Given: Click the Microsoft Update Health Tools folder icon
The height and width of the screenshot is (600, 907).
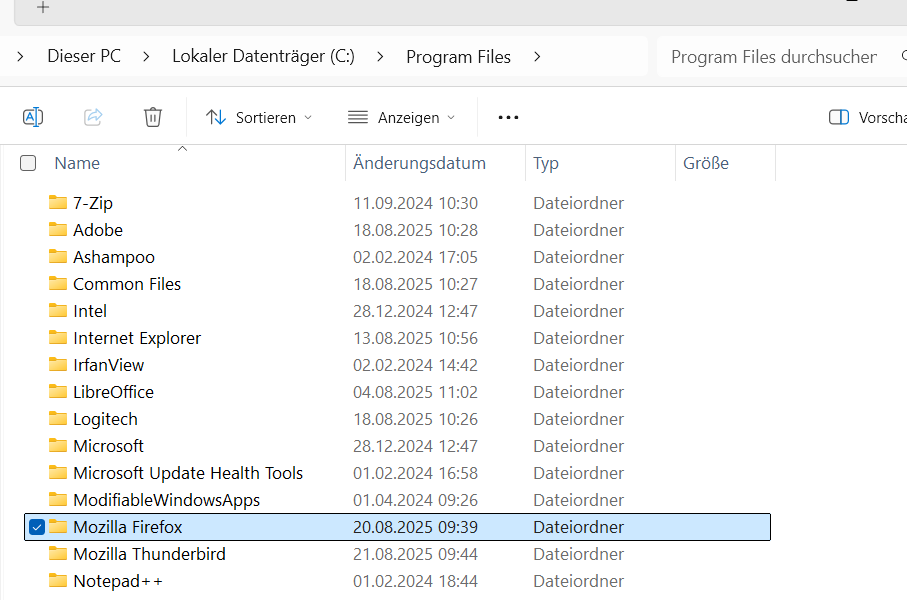Looking at the screenshot, I should 58,473.
